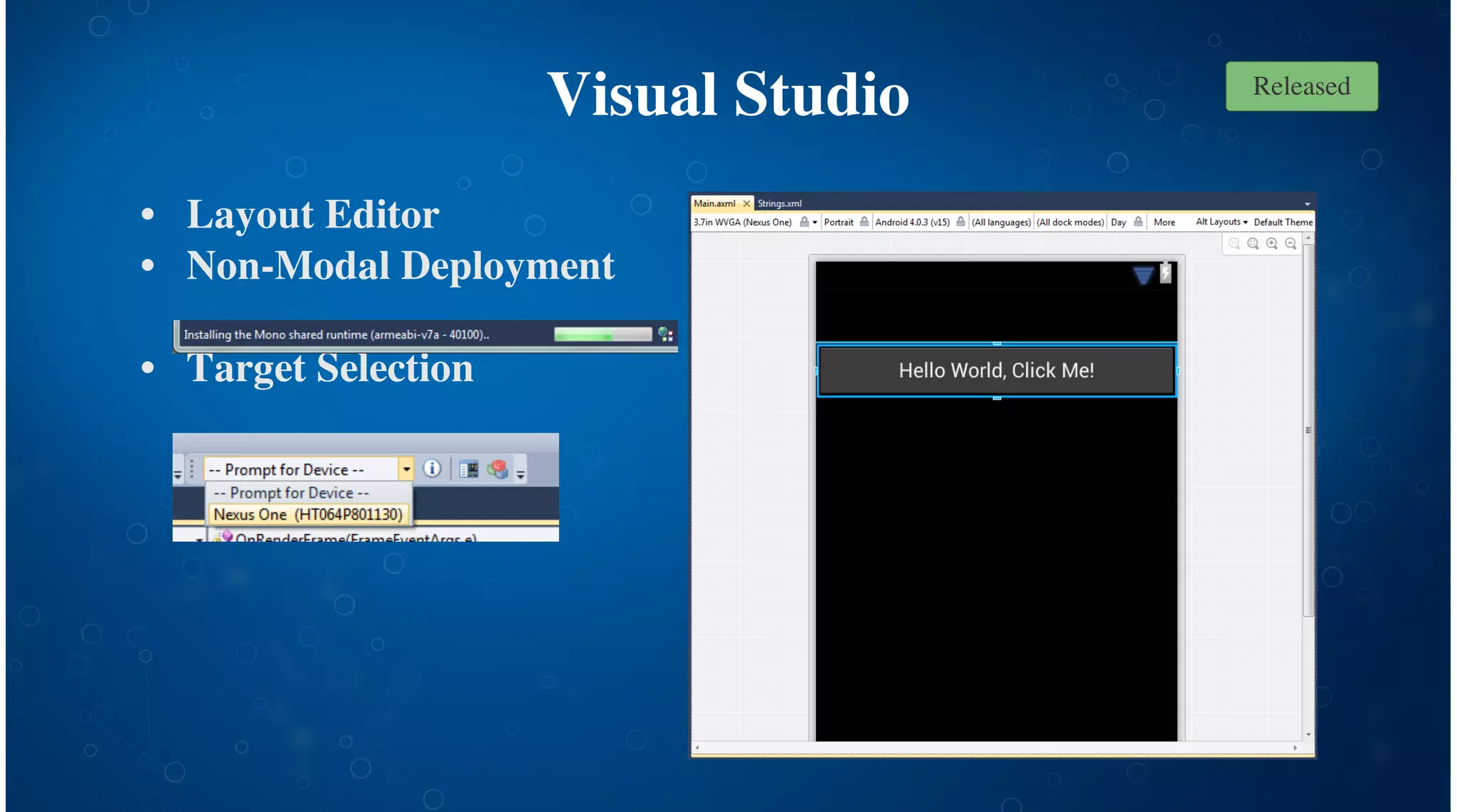
Task: Click the Visual Studio slide title
Action: (x=728, y=94)
